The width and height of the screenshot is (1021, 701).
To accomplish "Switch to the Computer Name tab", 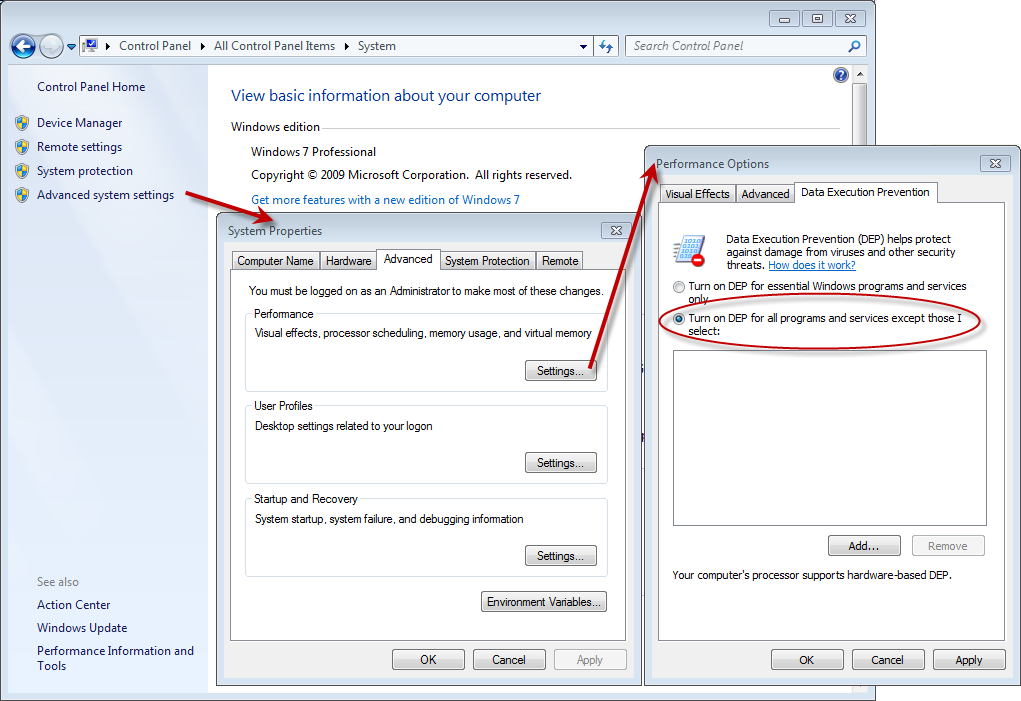I will [x=275, y=260].
